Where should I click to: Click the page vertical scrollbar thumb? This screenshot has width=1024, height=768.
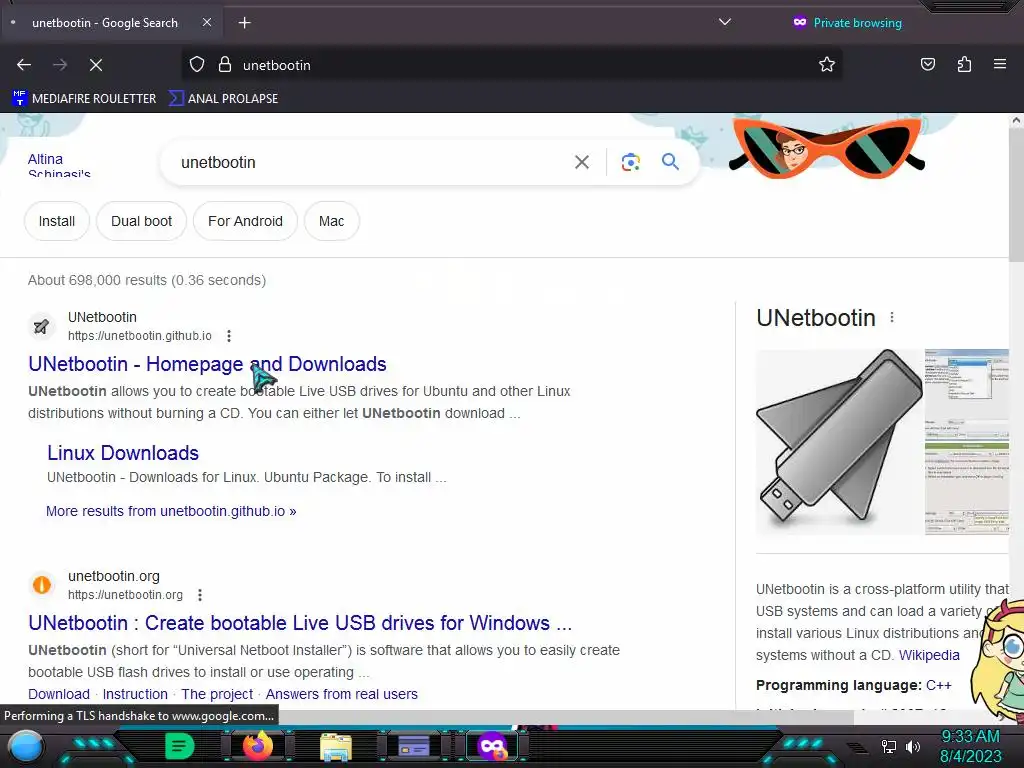(1016, 196)
